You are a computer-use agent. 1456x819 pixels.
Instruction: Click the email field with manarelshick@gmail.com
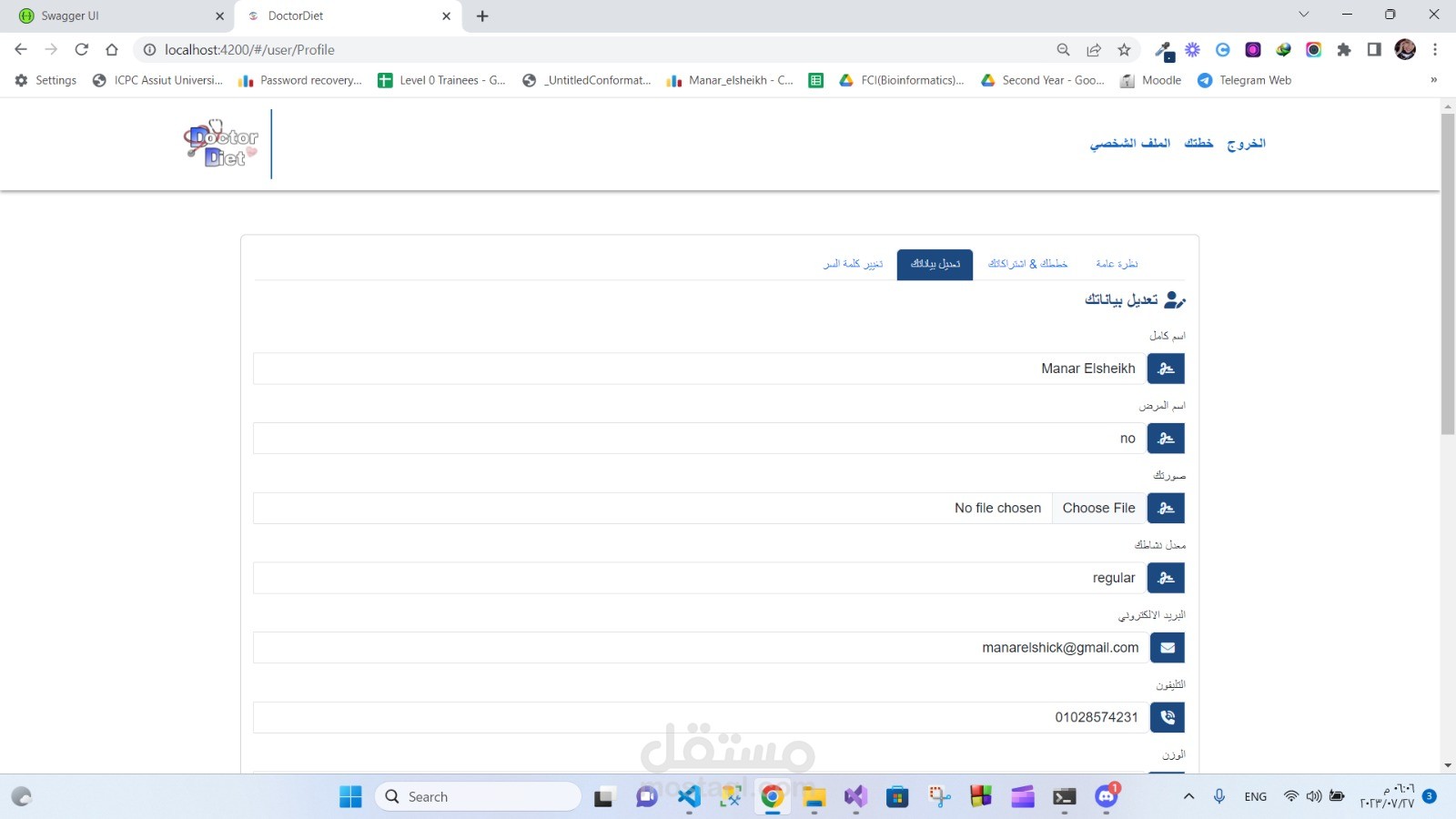(x=701, y=648)
